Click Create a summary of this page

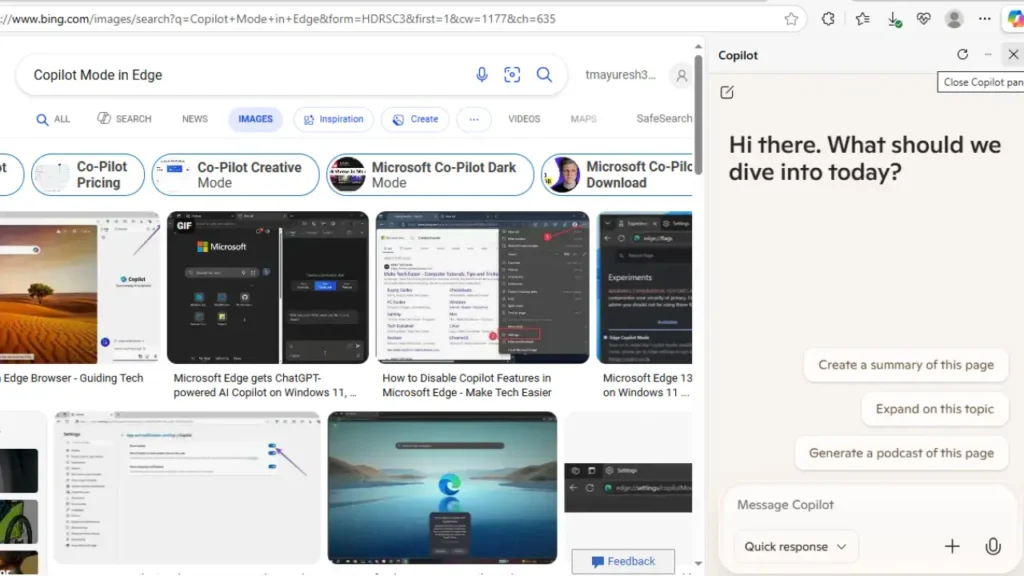point(906,365)
